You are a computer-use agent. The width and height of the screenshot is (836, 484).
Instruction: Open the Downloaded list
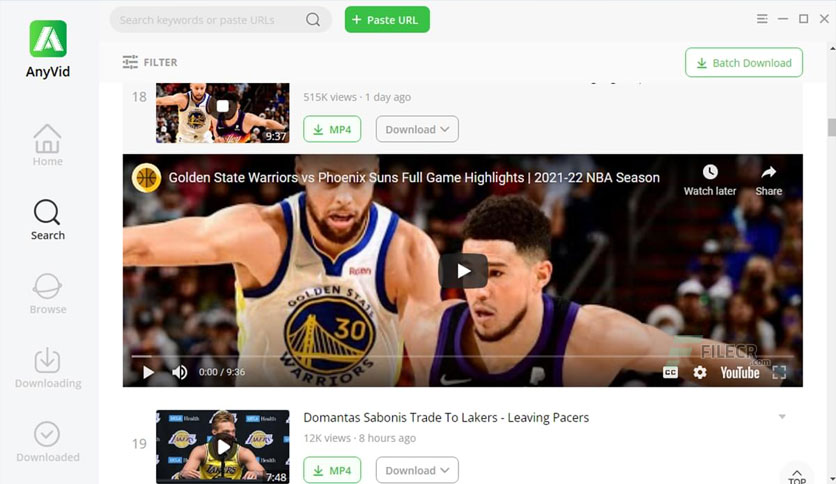[47, 442]
